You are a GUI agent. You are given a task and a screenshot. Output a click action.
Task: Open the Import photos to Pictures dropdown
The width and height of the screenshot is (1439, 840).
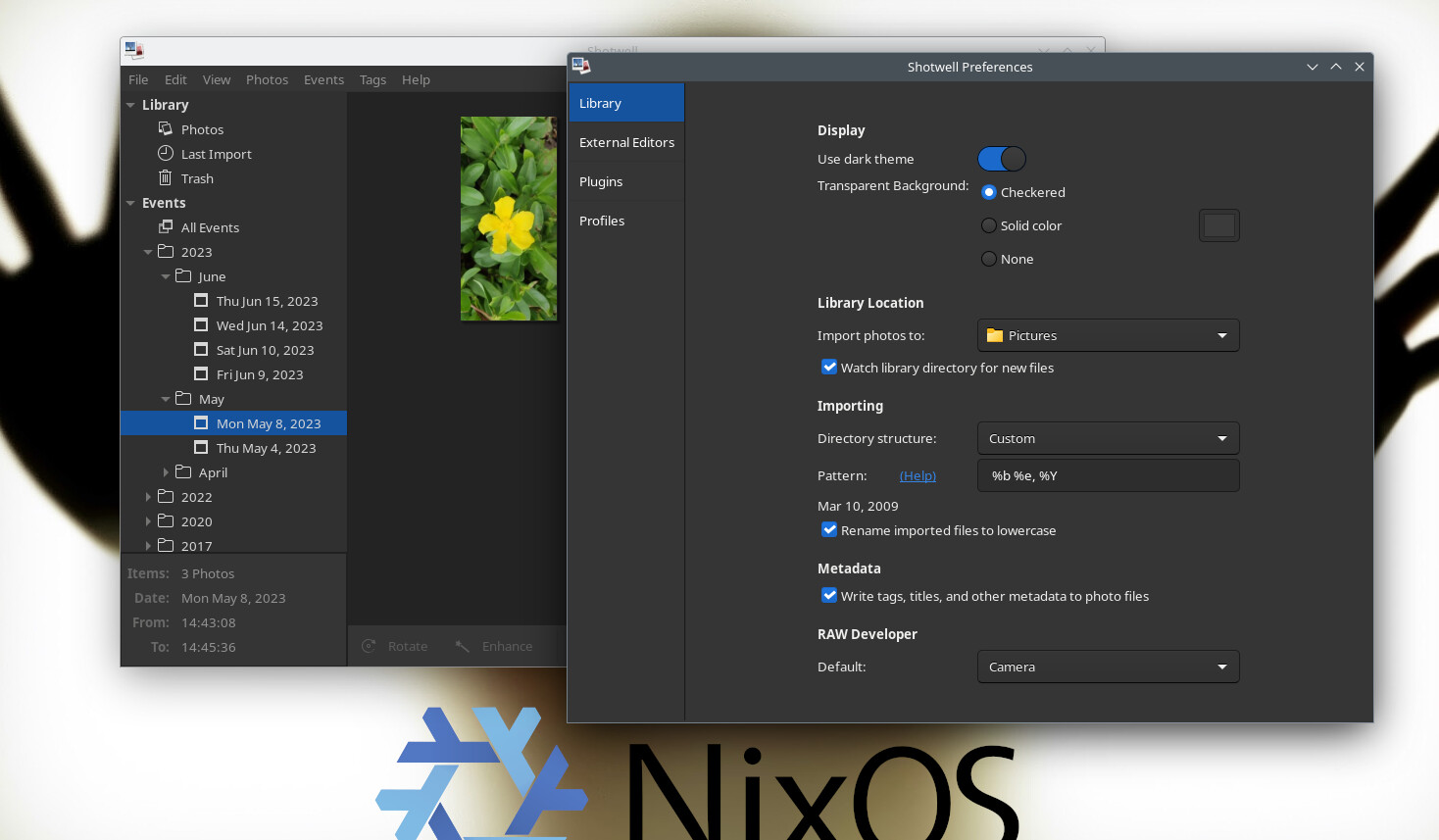[x=1109, y=335]
